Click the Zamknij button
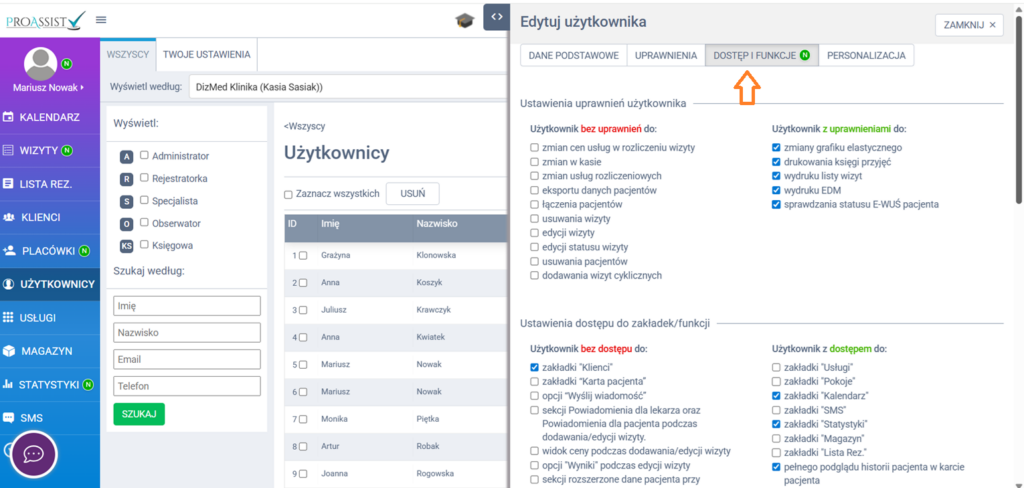 coord(968,26)
